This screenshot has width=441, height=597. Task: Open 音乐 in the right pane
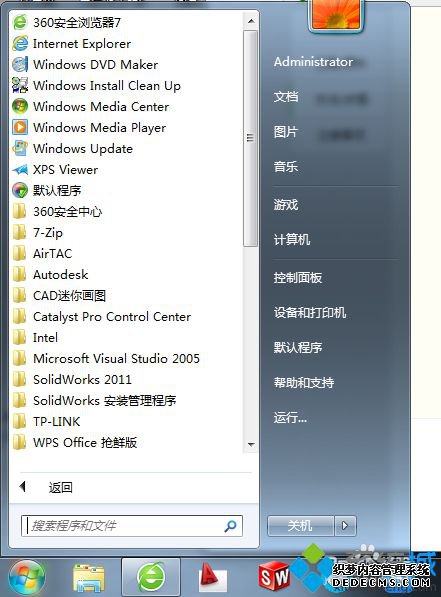tap(286, 166)
